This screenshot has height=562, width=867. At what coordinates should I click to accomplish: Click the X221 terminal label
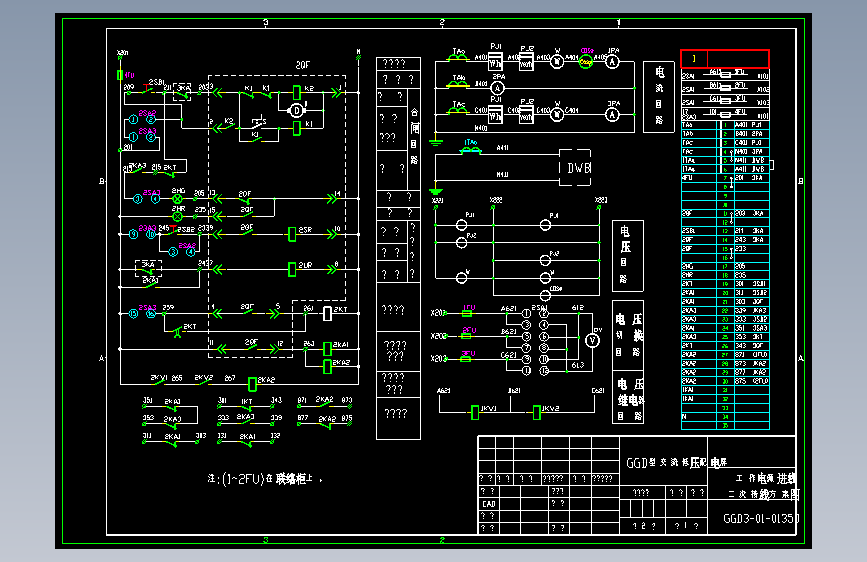pyautogui.click(x=437, y=200)
